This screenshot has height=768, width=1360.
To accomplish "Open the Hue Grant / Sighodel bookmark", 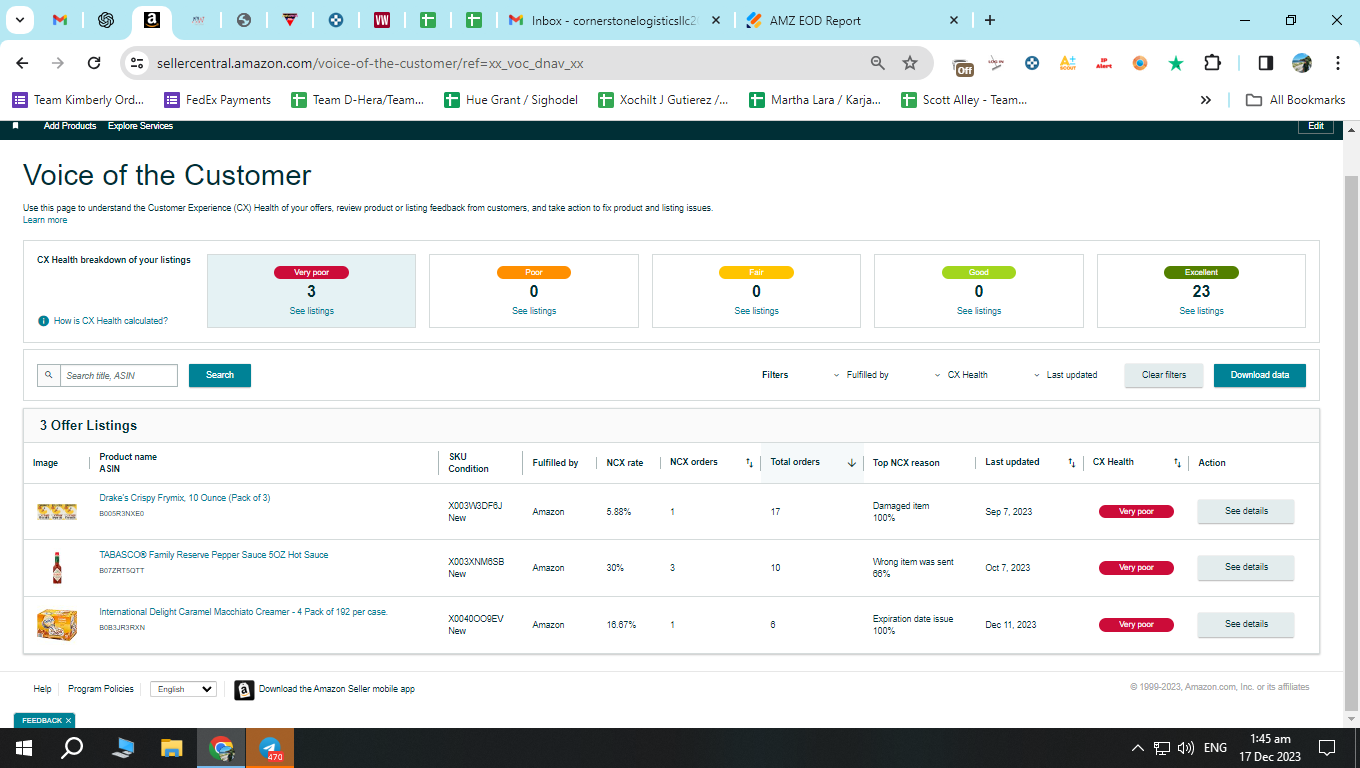I will click(x=511, y=100).
